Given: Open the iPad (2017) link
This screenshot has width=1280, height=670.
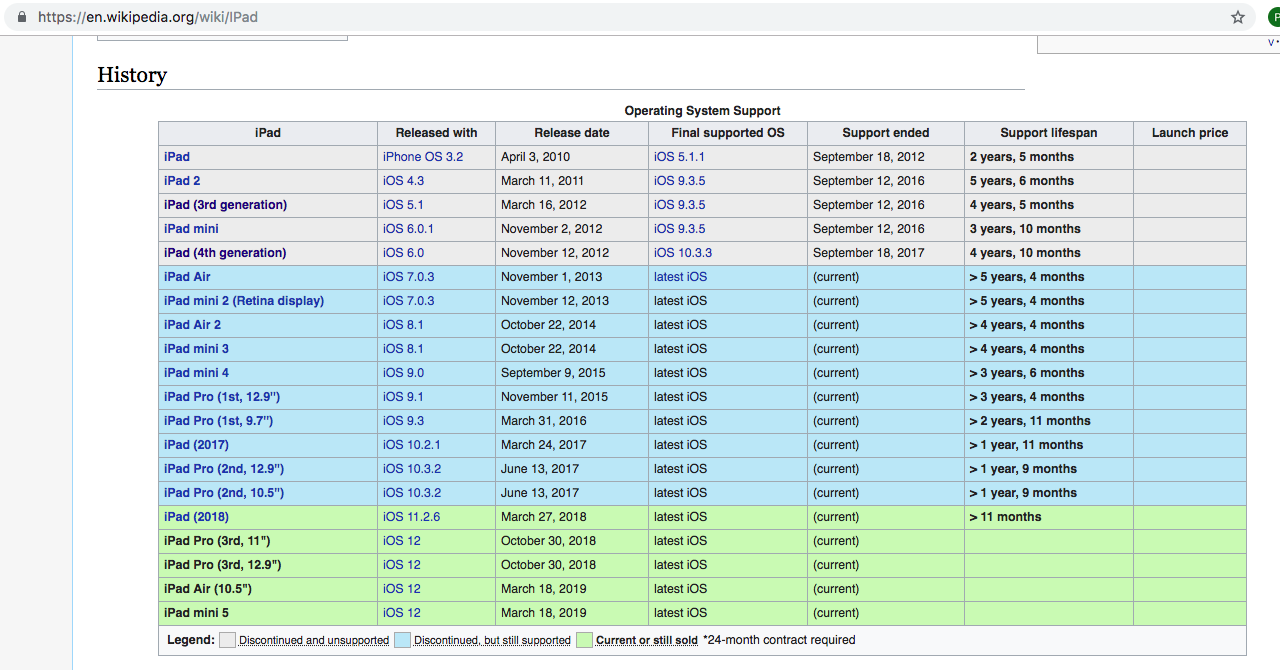Looking at the screenshot, I should pyautogui.click(x=196, y=445).
